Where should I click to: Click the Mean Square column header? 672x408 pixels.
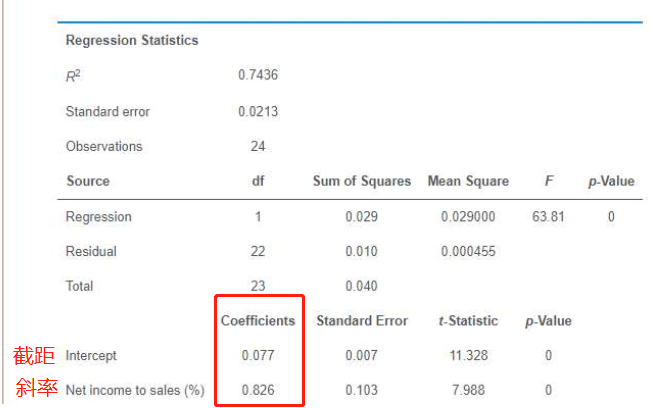click(468, 181)
